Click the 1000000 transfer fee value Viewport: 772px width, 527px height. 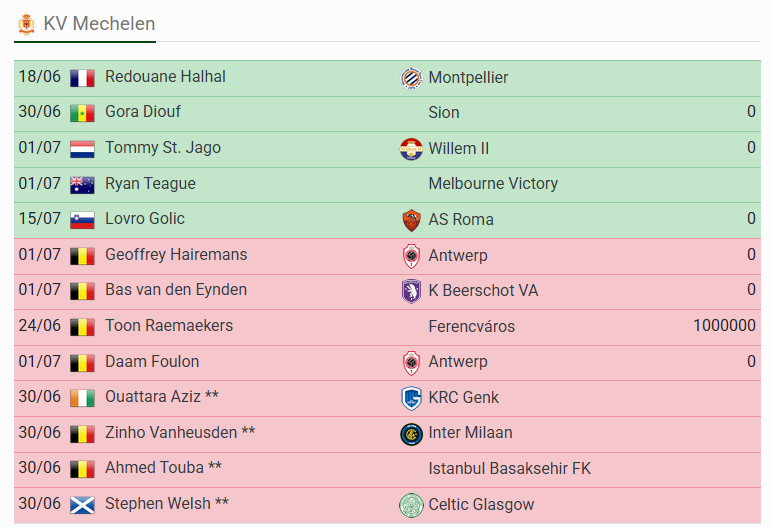coord(724,326)
